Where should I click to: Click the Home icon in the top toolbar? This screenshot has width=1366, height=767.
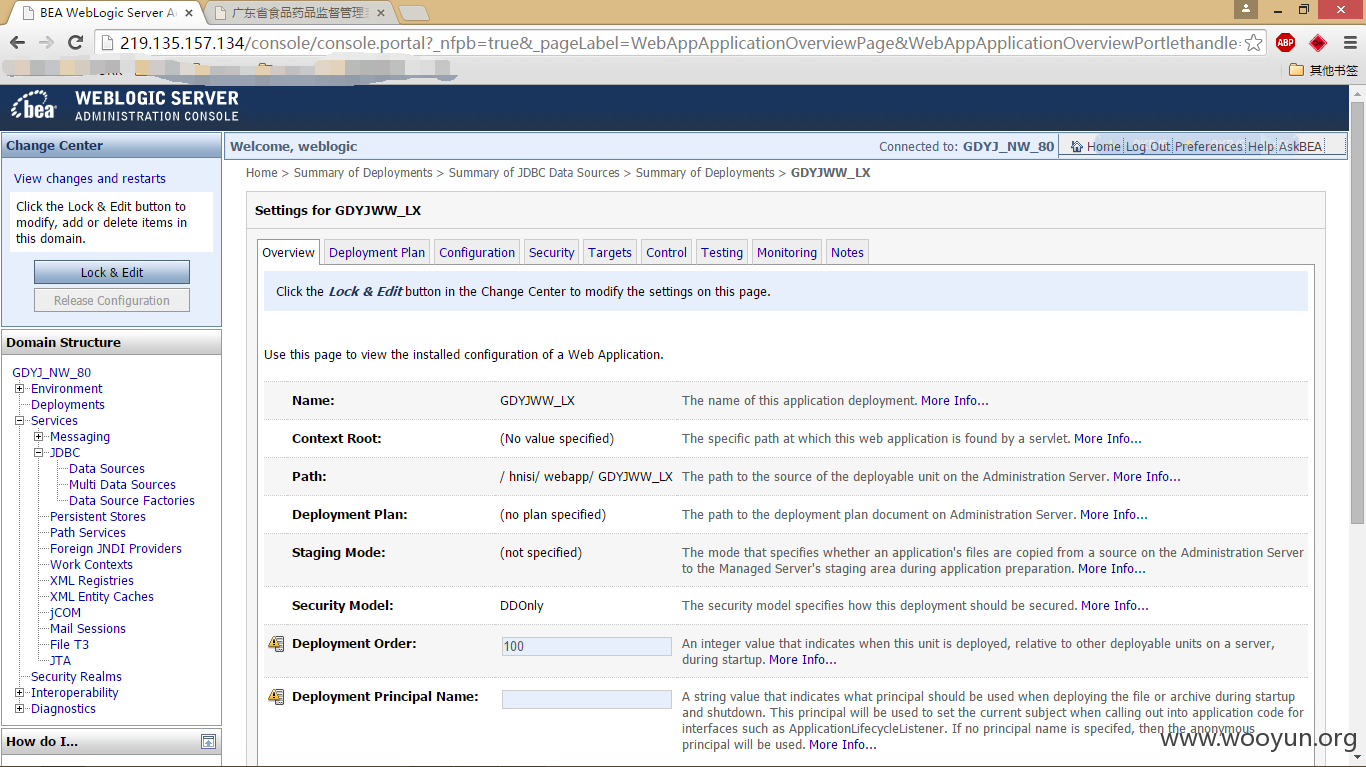click(1076, 147)
